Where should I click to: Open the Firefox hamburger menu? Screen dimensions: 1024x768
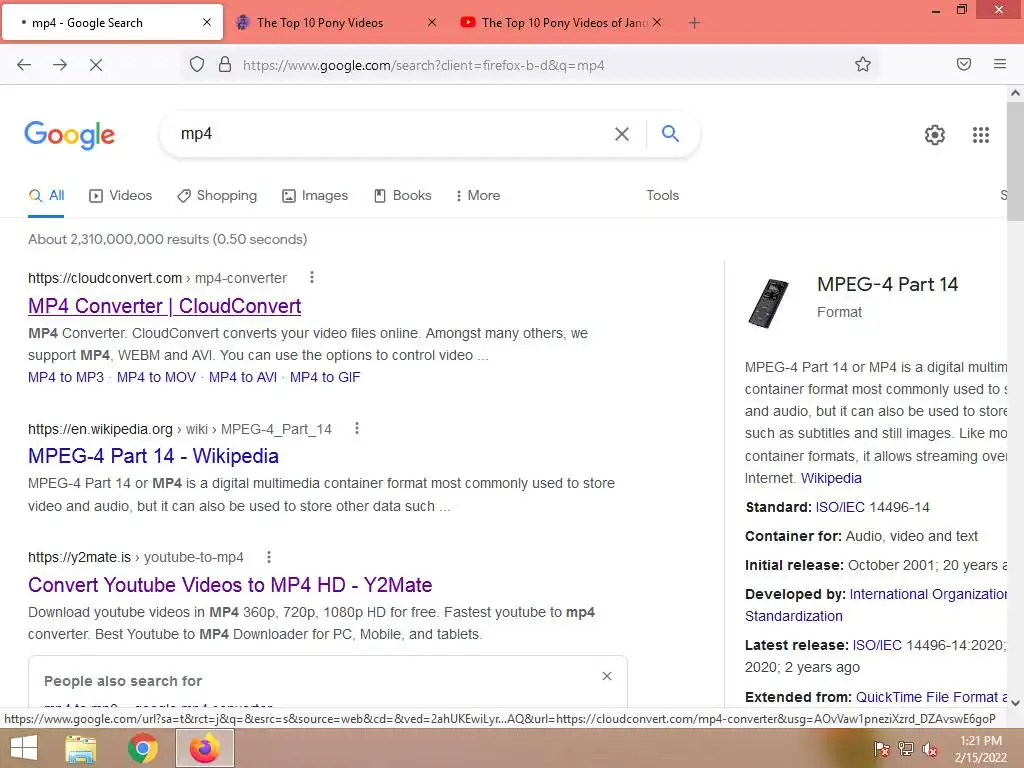coord(1000,64)
